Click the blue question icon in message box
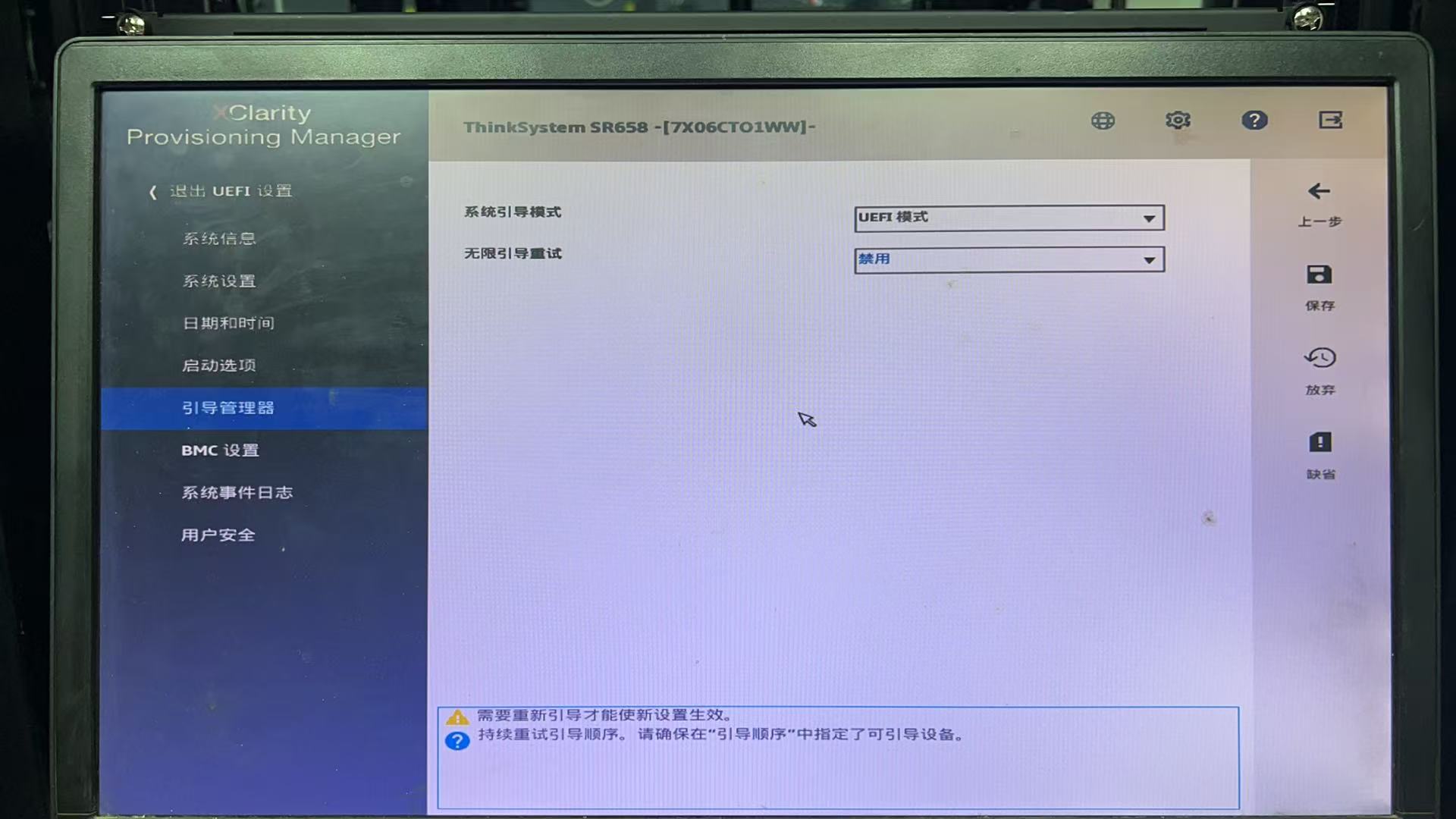This screenshot has height=819, width=1456. click(x=457, y=741)
